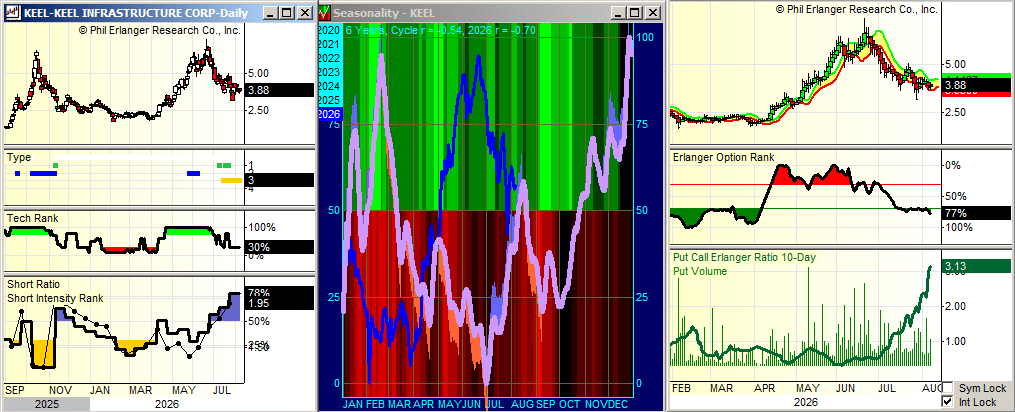Viewport: 1015px width, 412px height.
Task: Enable the Sym Lock checkbox
Action: tap(947, 387)
